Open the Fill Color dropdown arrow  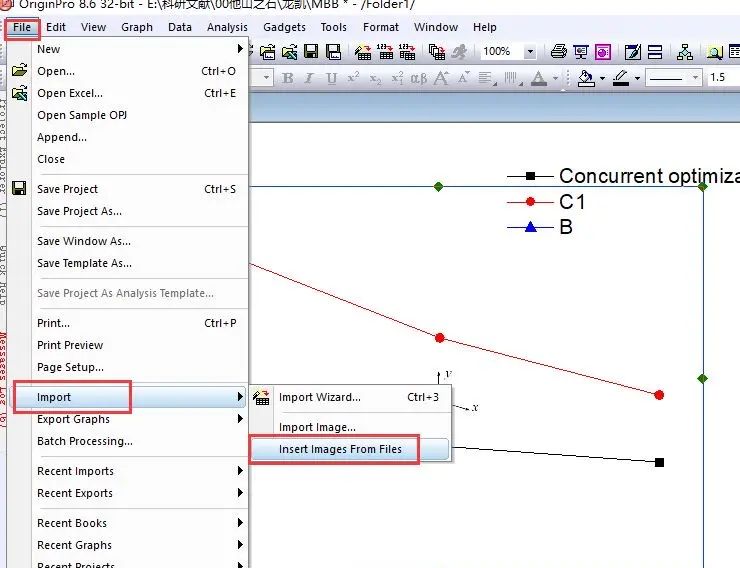click(602, 78)
